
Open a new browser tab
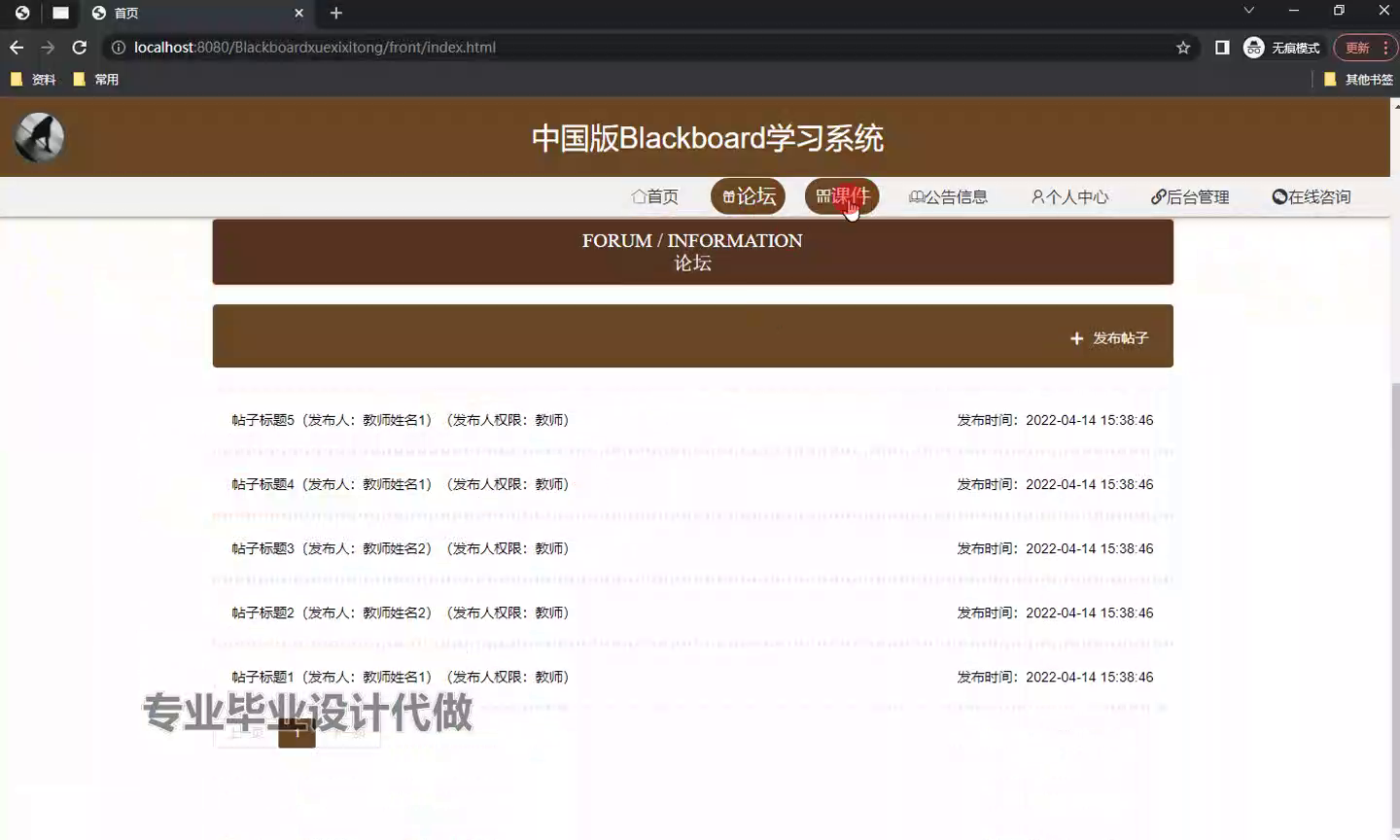coord(336,13)
